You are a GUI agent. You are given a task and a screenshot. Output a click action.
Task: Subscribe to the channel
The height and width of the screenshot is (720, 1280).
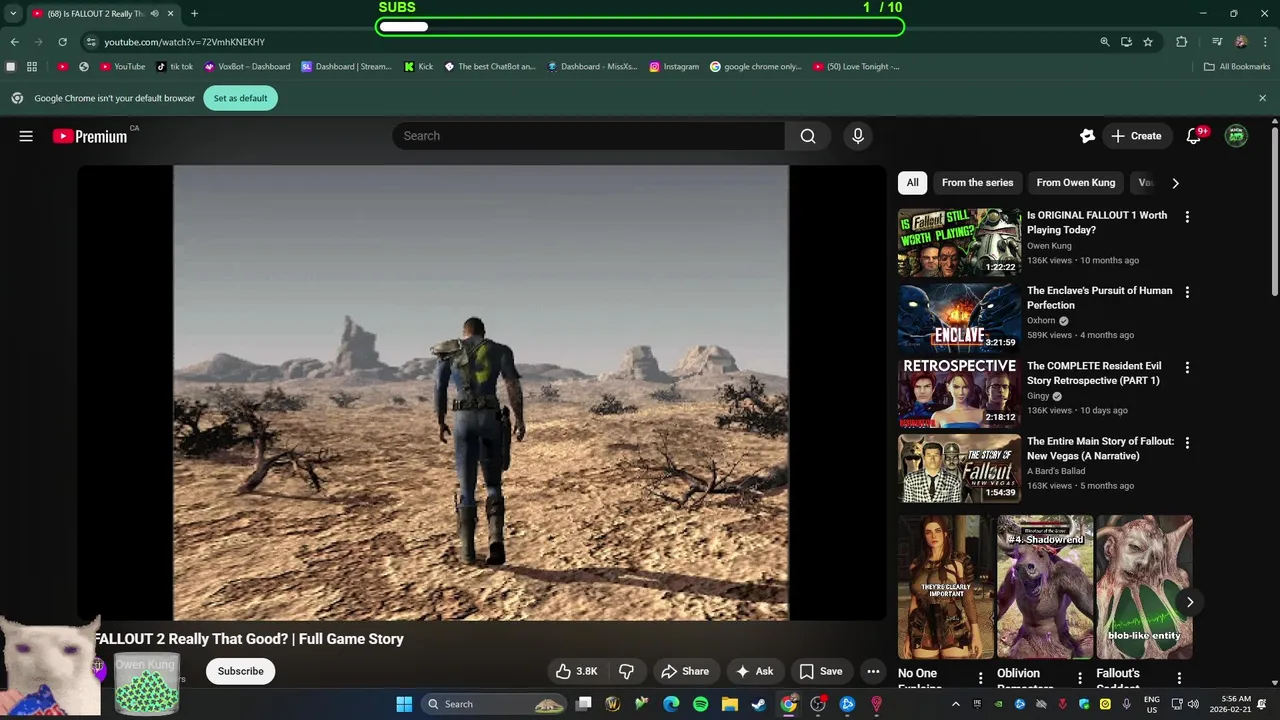(240, 671)
